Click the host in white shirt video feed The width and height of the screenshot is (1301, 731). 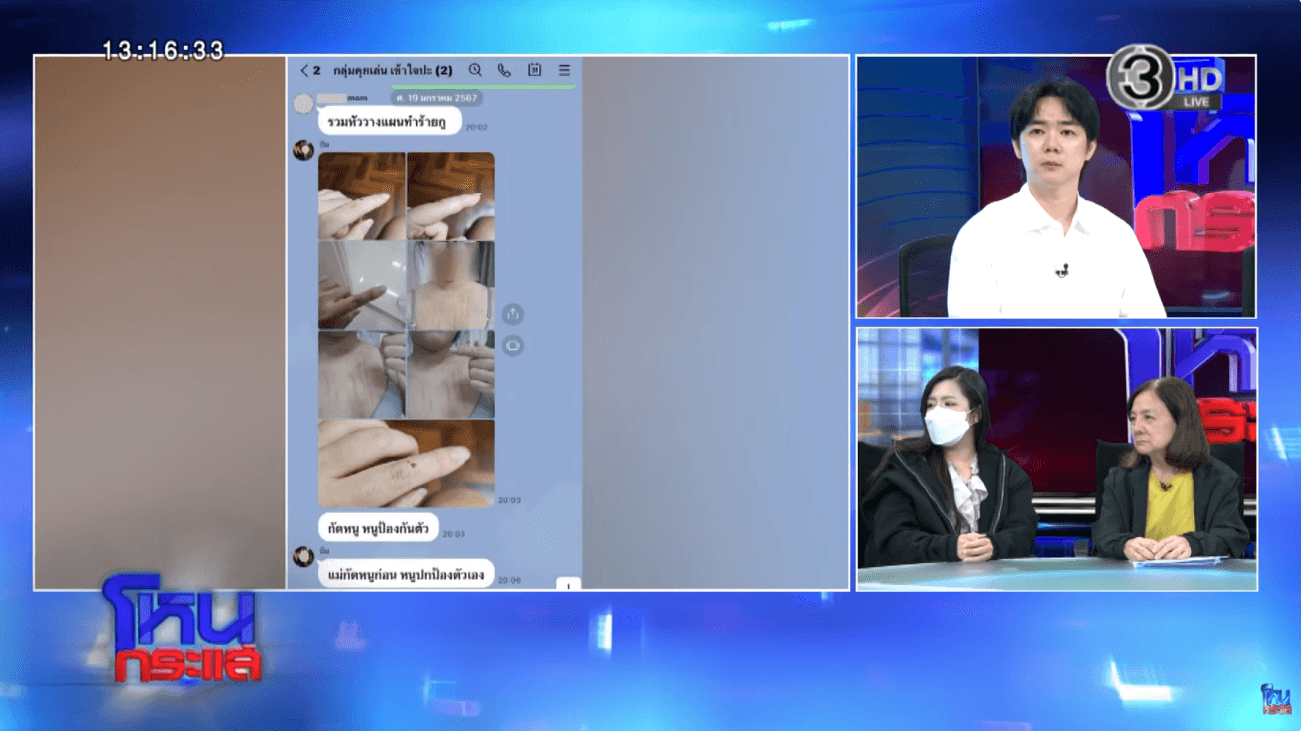pyautogui.click(x=1056, y=187)
